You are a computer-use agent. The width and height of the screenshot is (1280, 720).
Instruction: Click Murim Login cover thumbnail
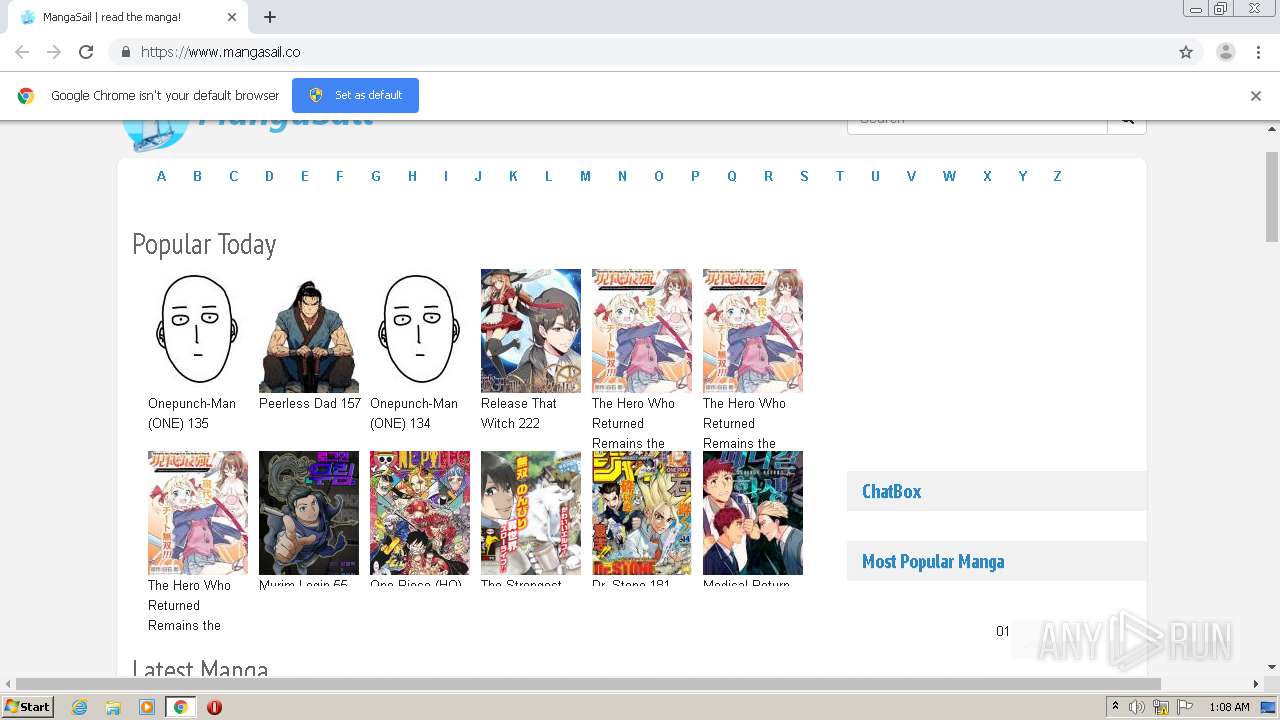click(309, 512)
